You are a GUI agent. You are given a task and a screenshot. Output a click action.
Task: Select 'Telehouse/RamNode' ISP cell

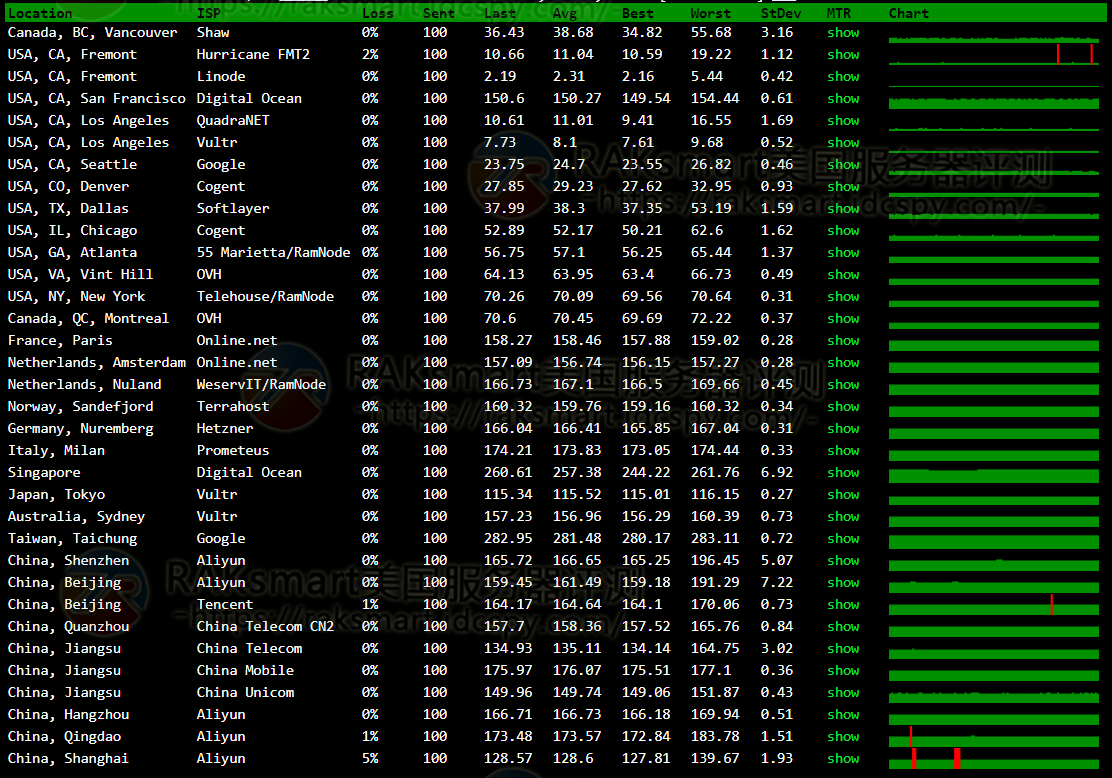(265, 296)
